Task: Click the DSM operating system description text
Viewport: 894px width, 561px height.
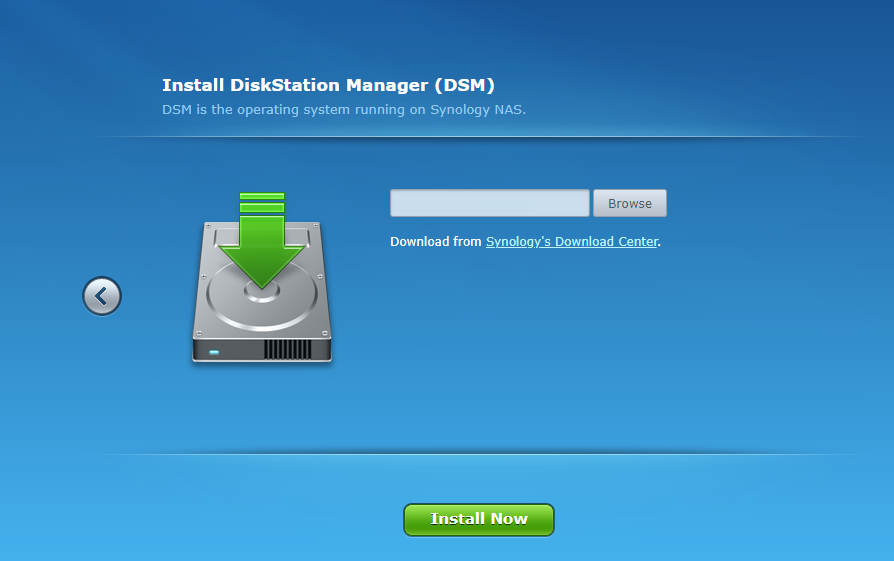Action: point(344,109)
